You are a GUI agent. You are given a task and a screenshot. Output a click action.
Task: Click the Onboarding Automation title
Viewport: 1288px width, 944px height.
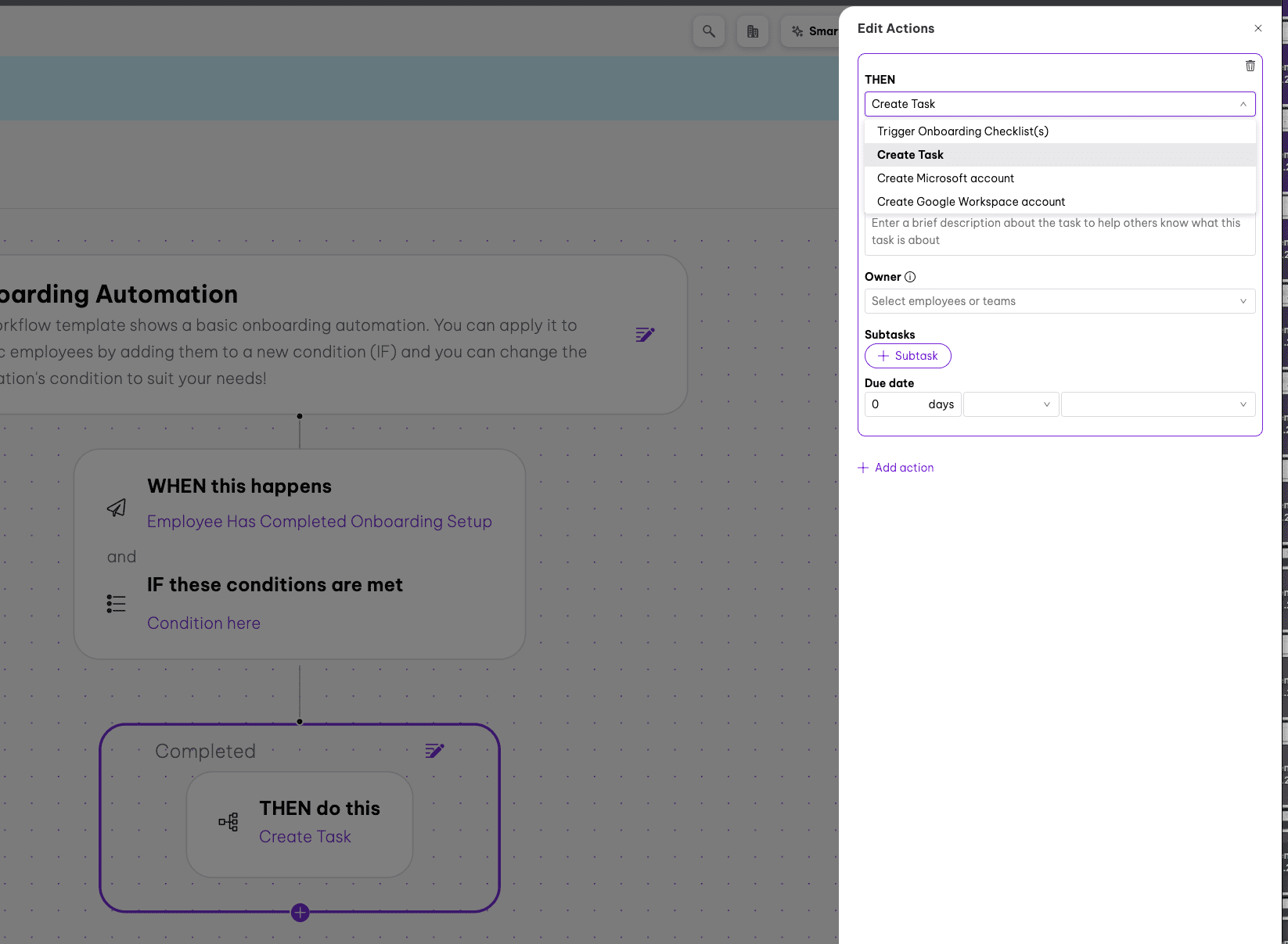(119, 294)
